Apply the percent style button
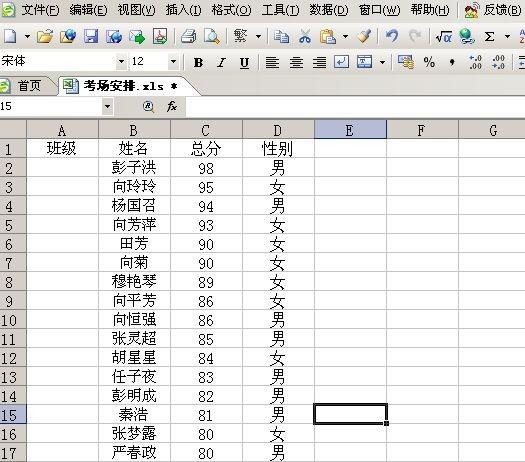This screenshot has height=462, width=525. 429,62
